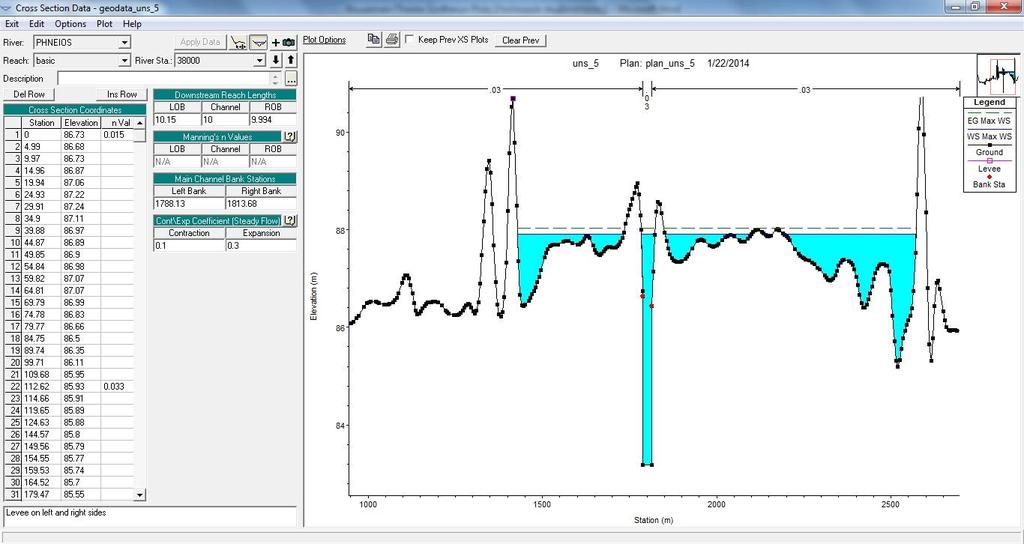Viewport: 1024px width, 544px height.
Task: Open the River dropdown showing PHNEIOS
Action: pyautogui.click(x=82, y=42)
